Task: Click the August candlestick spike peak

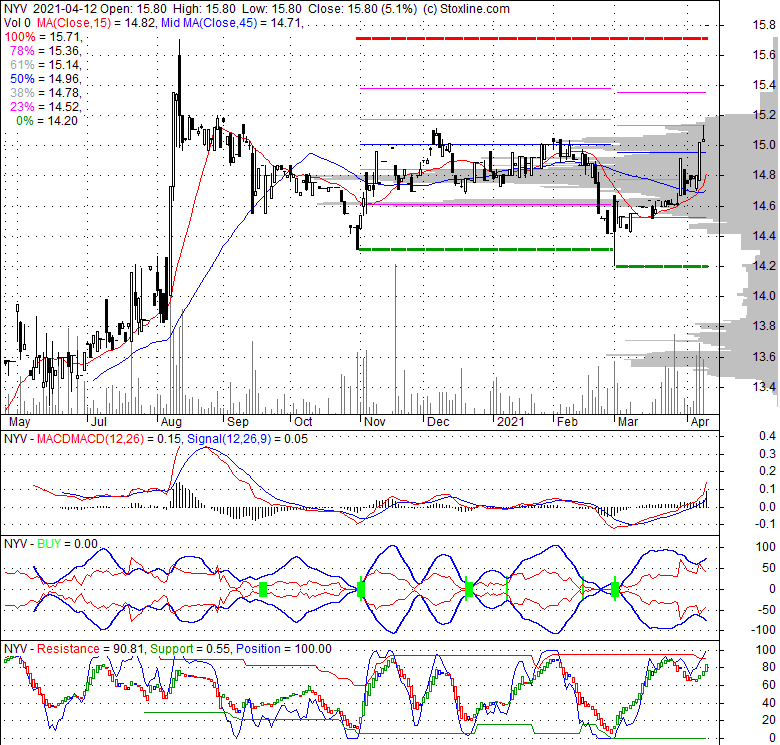Action: (x=179, y=47)
